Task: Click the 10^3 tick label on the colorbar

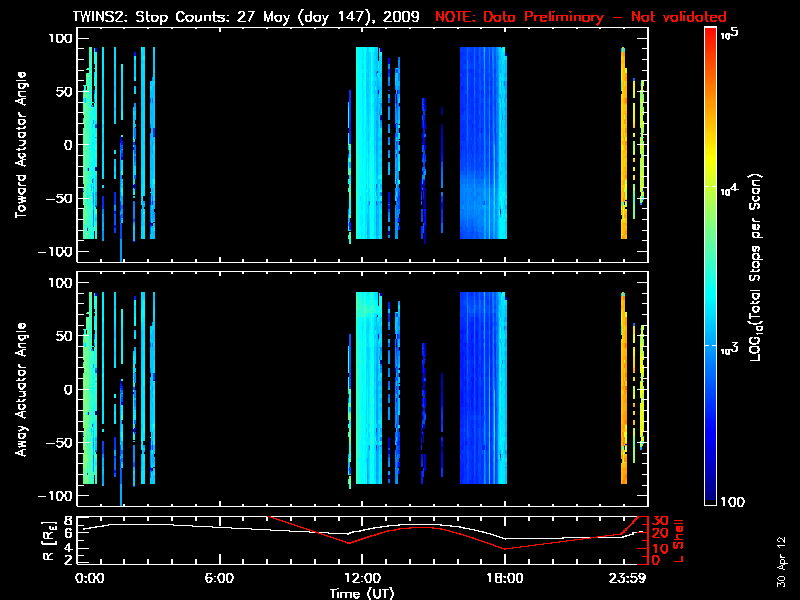Action: click(x=733, y=346)
